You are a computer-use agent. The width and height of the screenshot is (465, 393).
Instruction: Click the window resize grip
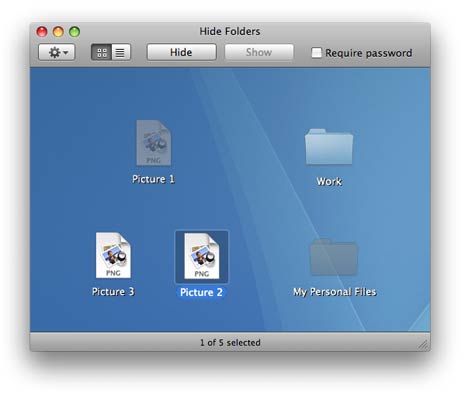coord(423,345)
